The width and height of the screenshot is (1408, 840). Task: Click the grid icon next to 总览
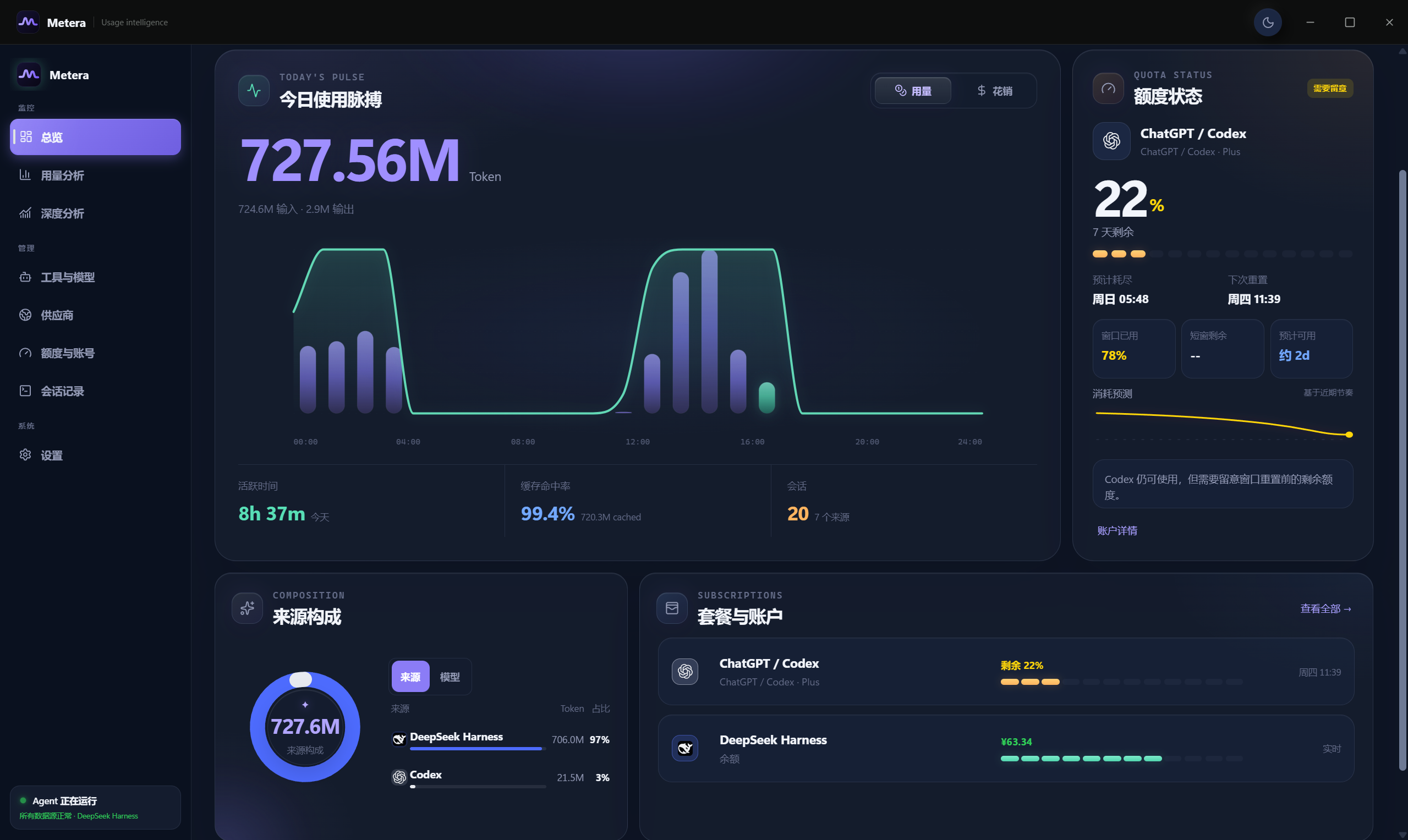pyautogui.click(x=26, y=137)
